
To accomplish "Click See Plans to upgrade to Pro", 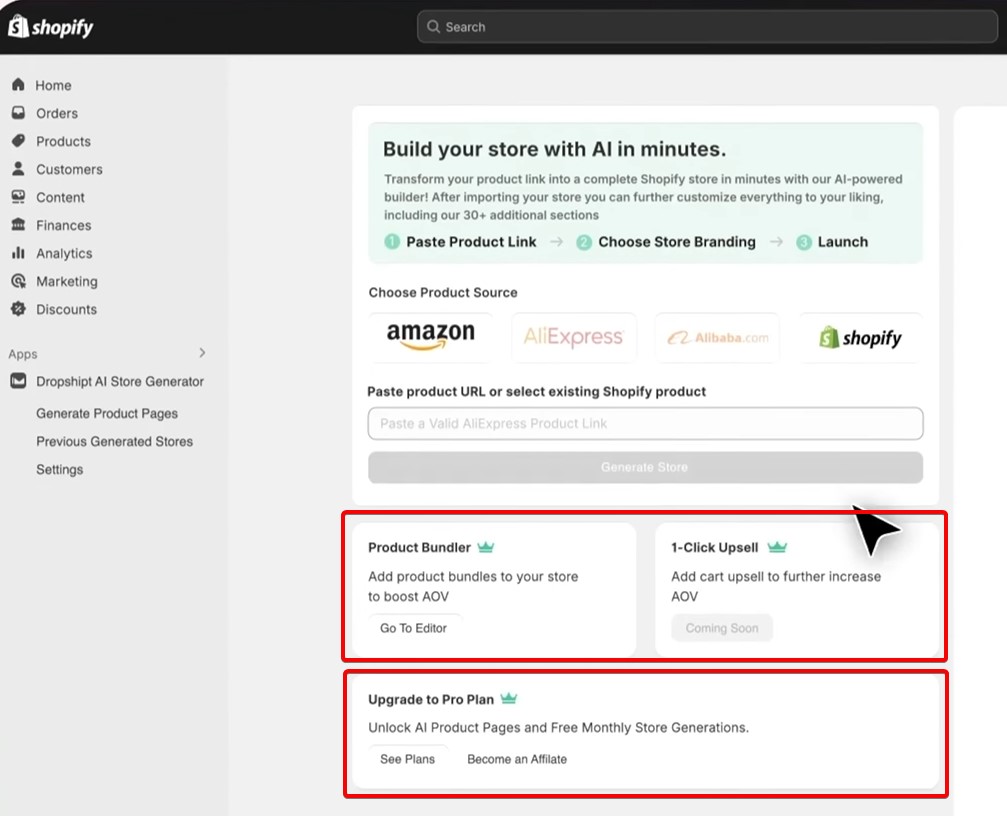I will click(408, 759).
